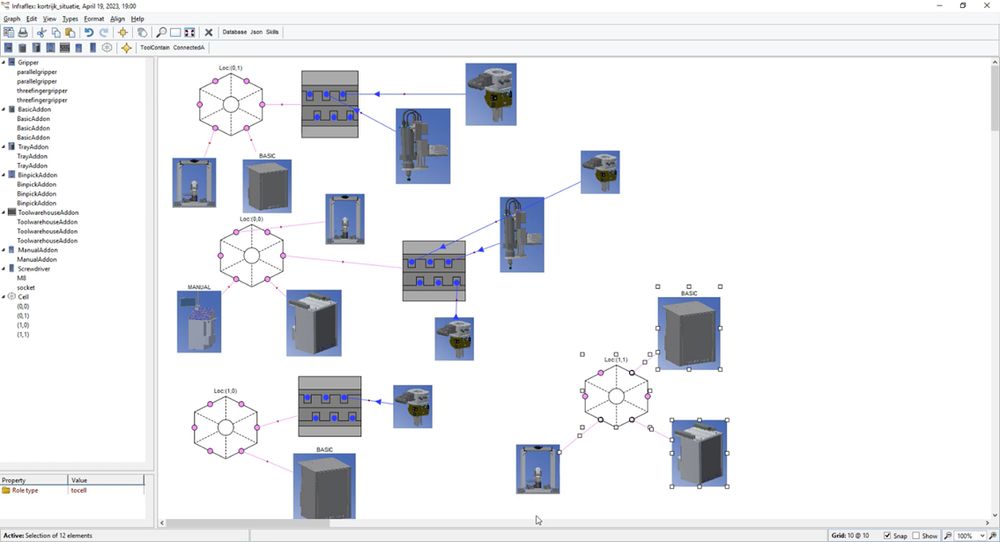The height and width of the screenshot is (542, 1000).
Task: Click the horizontal scrollbar thumb below the canvas
Action: pyautogui.click(x=248, y=523)
